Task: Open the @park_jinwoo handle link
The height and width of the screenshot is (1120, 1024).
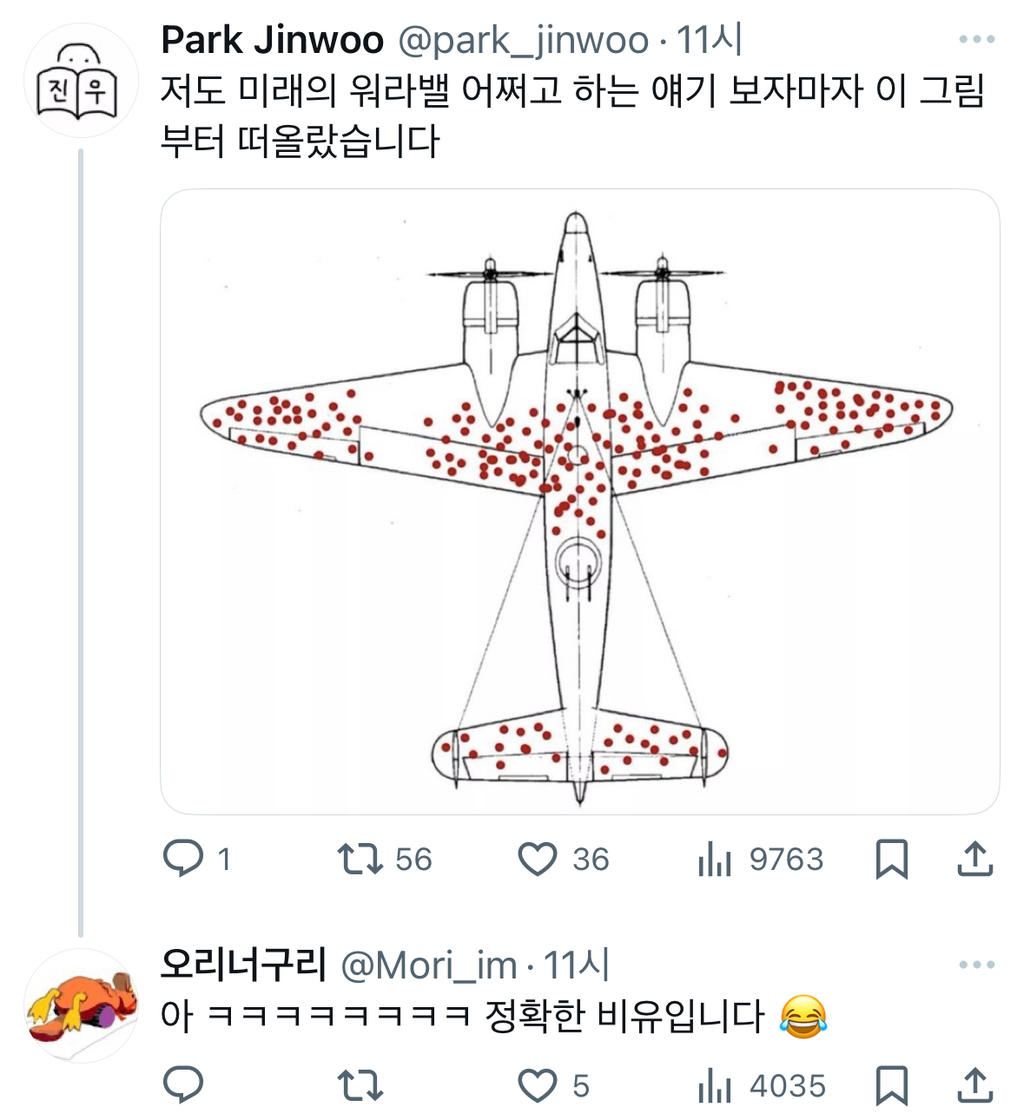Action: pos(524,41)
